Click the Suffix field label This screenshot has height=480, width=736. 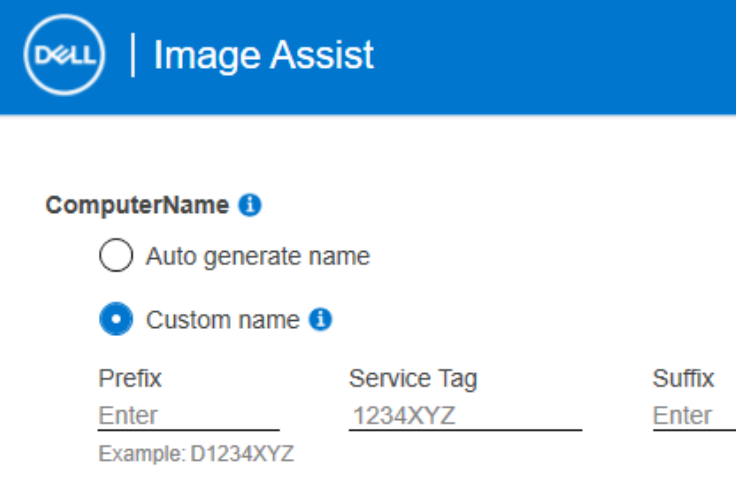click(x=683, y=379)
